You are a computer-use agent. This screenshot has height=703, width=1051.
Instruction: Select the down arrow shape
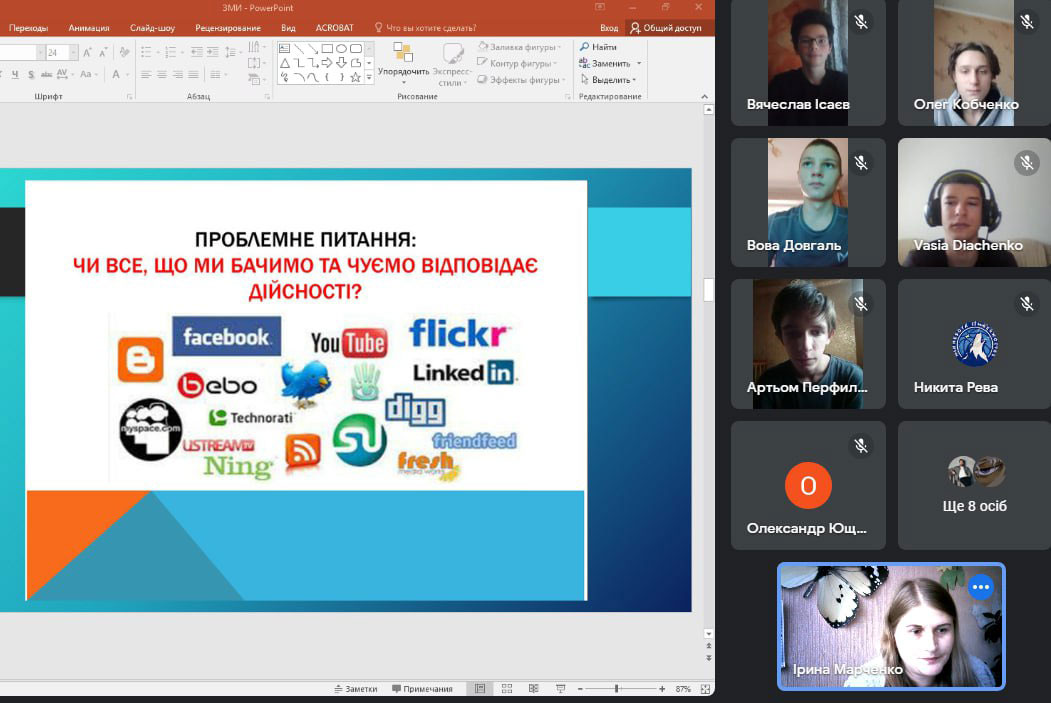tap(341, 63)
